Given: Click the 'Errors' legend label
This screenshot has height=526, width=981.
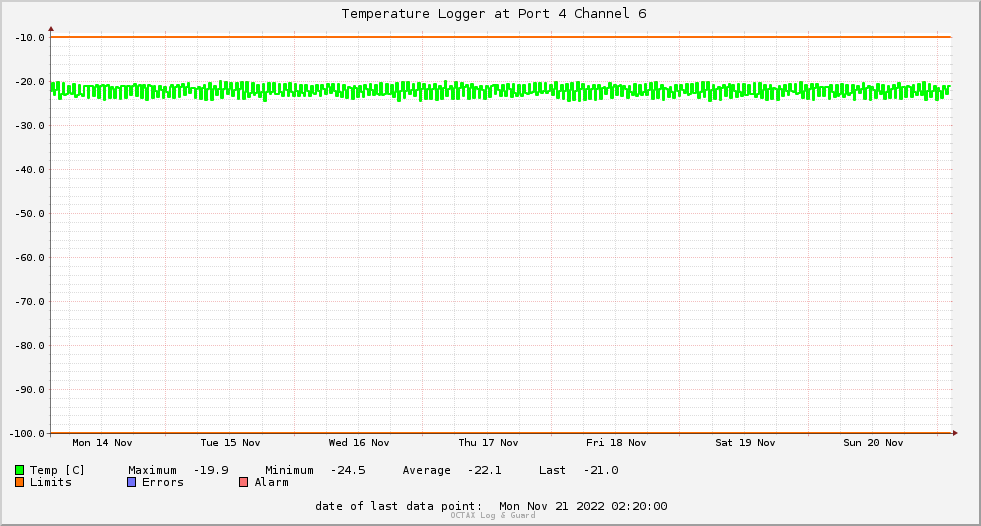Looking at the screenshot, I should [163, 482].
